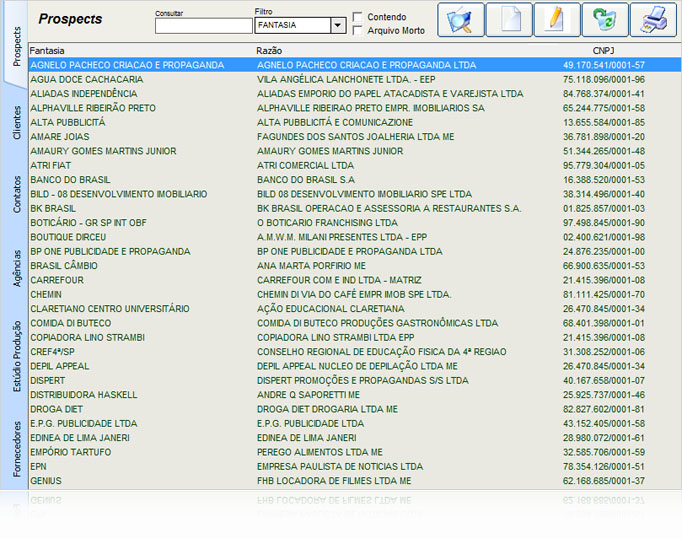682x539 pixels.
Task: Click razão VILA ANGÉLICA LANCHONETE LTDA. - EEP
Action: click(x=346, y=80)
